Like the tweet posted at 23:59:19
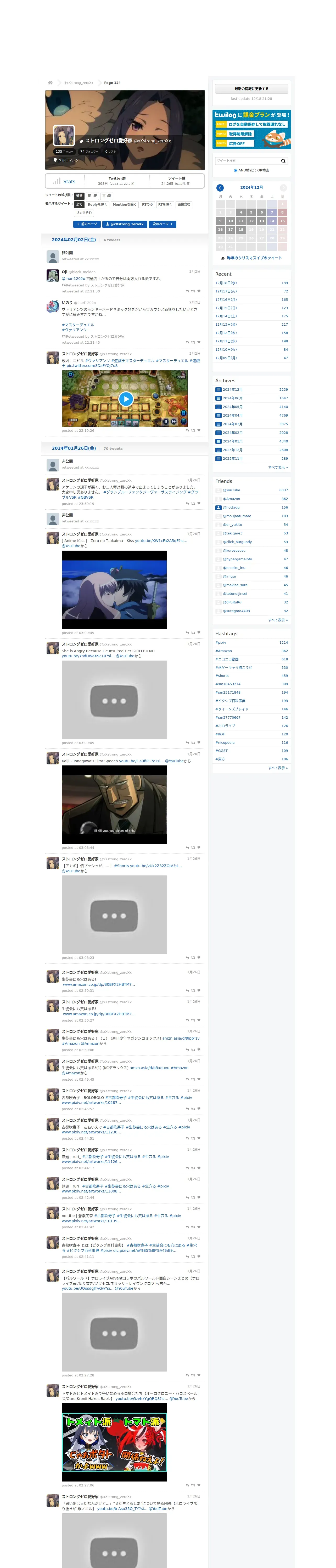This screenshot has height=1568, width=336. click(x=199, y=503)
